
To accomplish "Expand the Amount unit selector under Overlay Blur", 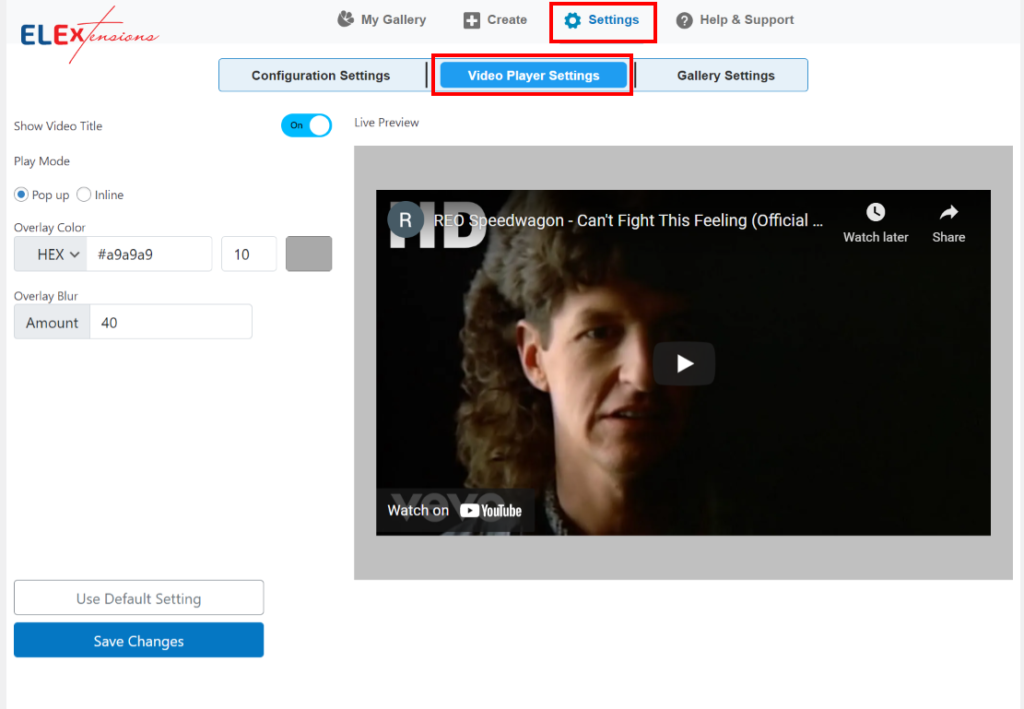I will [51, 322].
